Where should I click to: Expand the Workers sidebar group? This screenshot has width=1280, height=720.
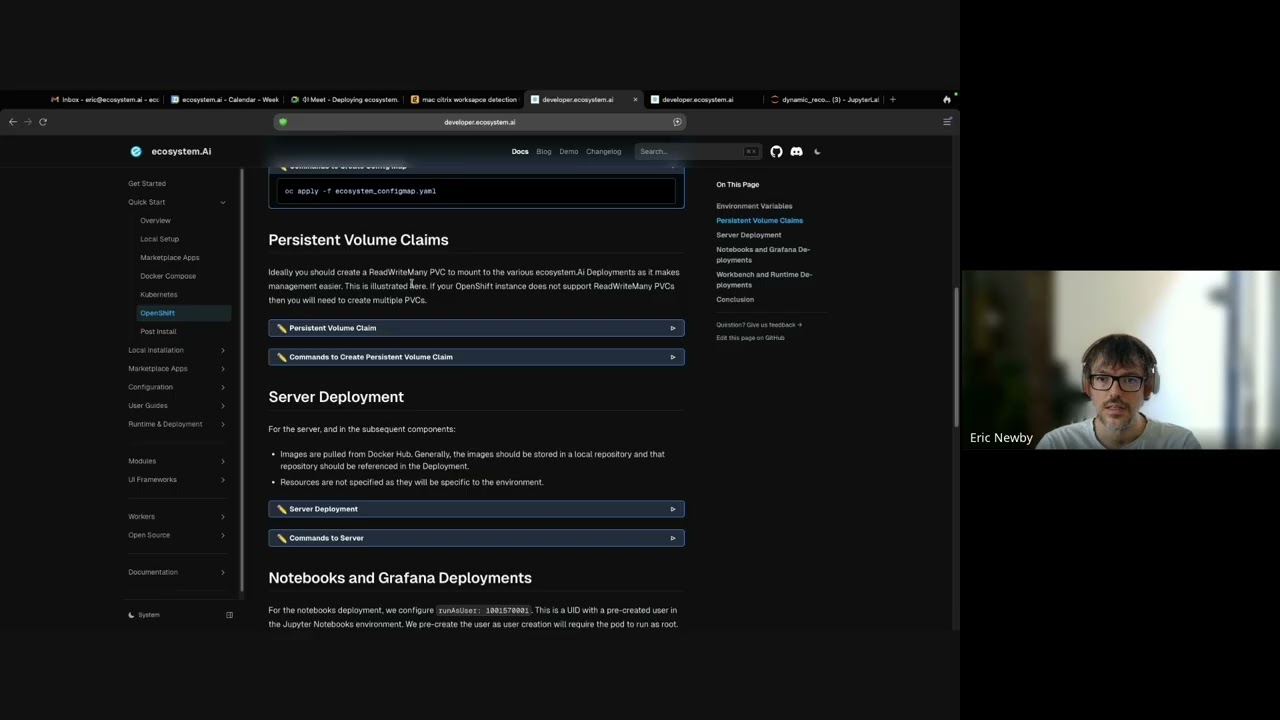click(x=177, y=516)
